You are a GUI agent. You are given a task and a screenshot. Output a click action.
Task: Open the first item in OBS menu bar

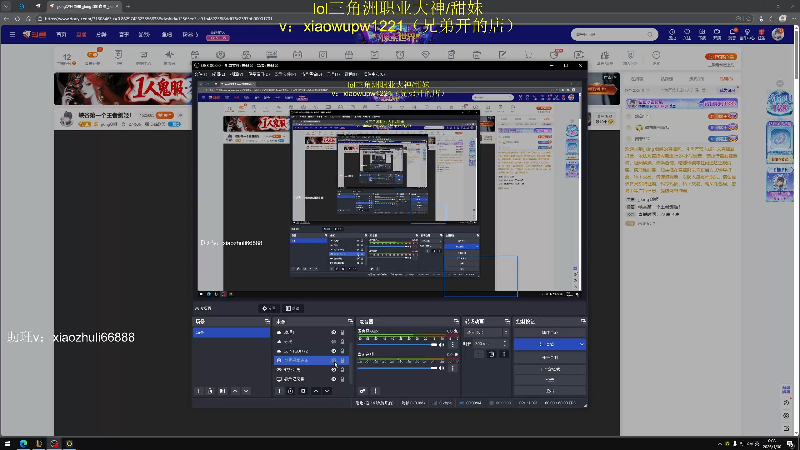click(x=201, y=74)
